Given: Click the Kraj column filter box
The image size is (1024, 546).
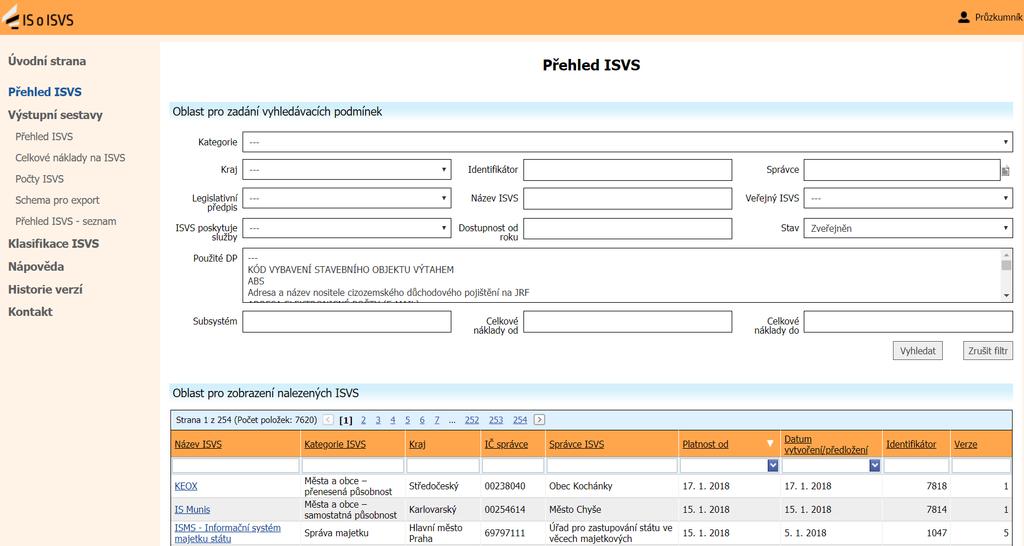Looking at the screenshot, I should 443,465.
